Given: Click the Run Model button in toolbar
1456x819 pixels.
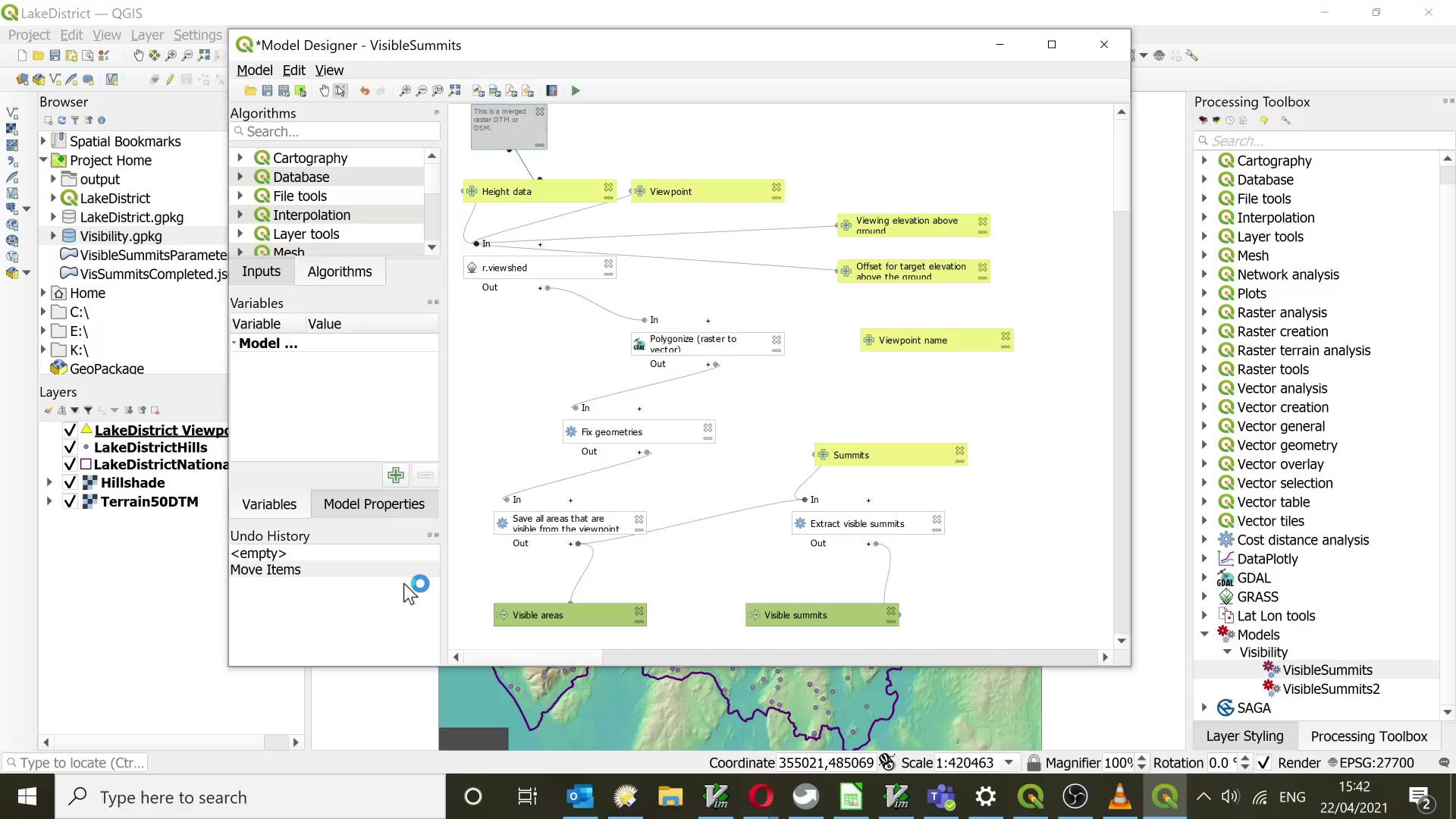Looking at the screenshot, I should pos(576,91).
